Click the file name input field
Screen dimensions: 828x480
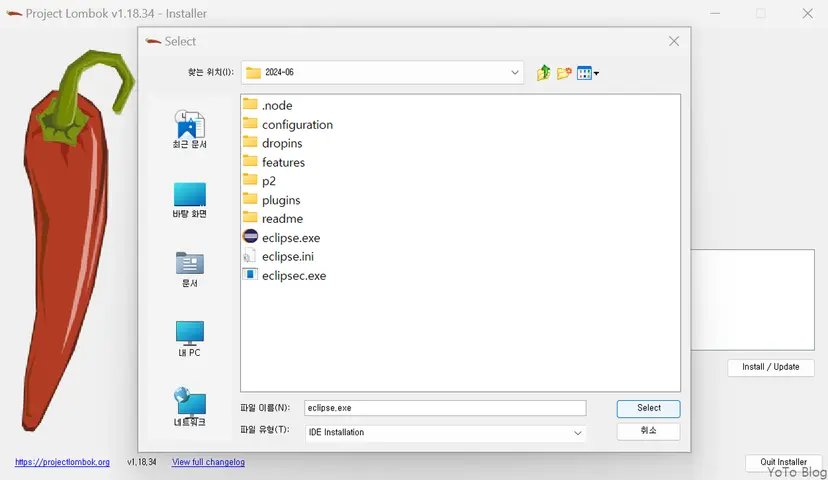click(445, 408)
